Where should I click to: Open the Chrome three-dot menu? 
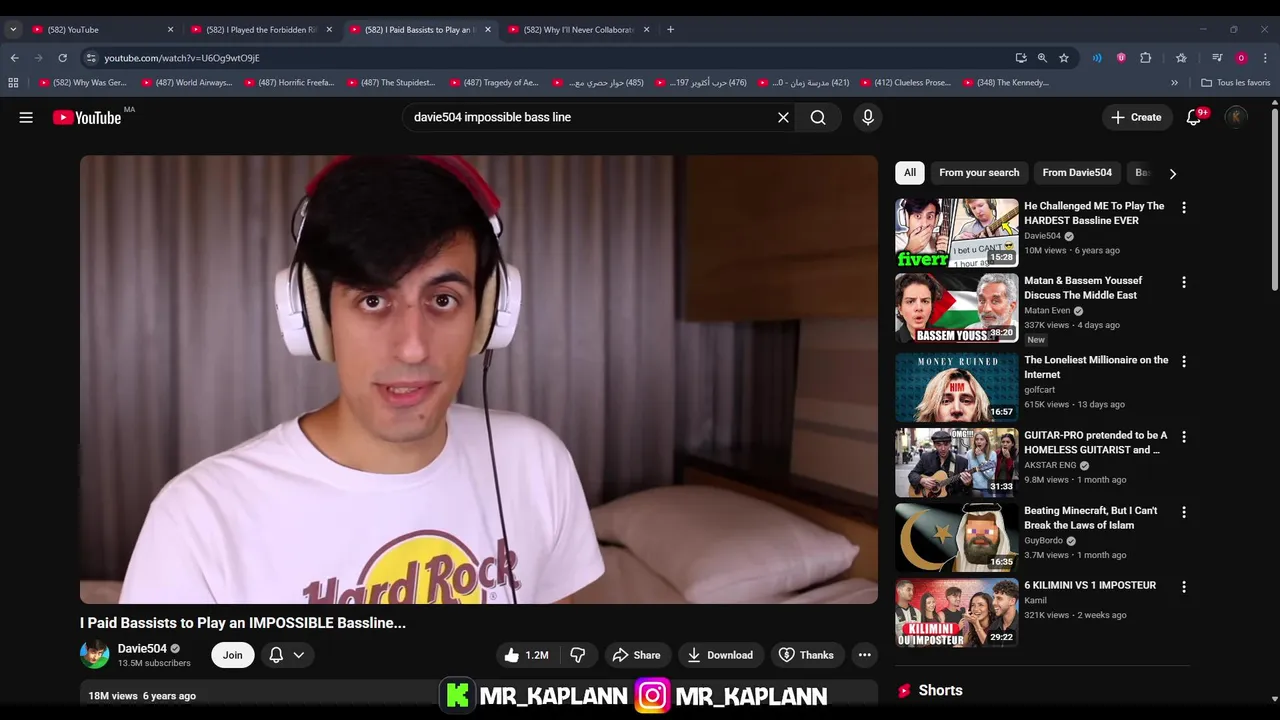(x=1265, y=58)
